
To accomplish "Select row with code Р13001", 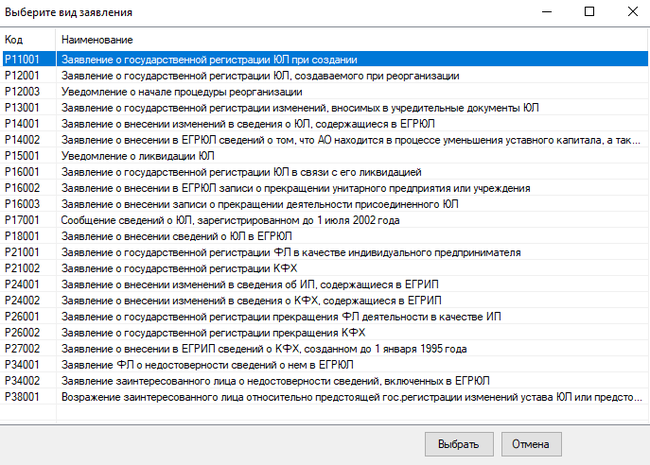I will tap(300, 108).
